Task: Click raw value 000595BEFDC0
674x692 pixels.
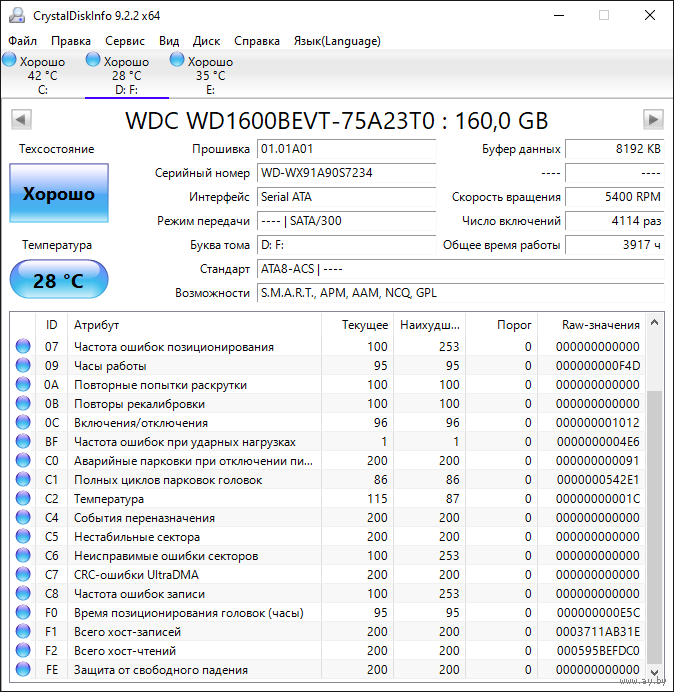Action: [598, 651]
